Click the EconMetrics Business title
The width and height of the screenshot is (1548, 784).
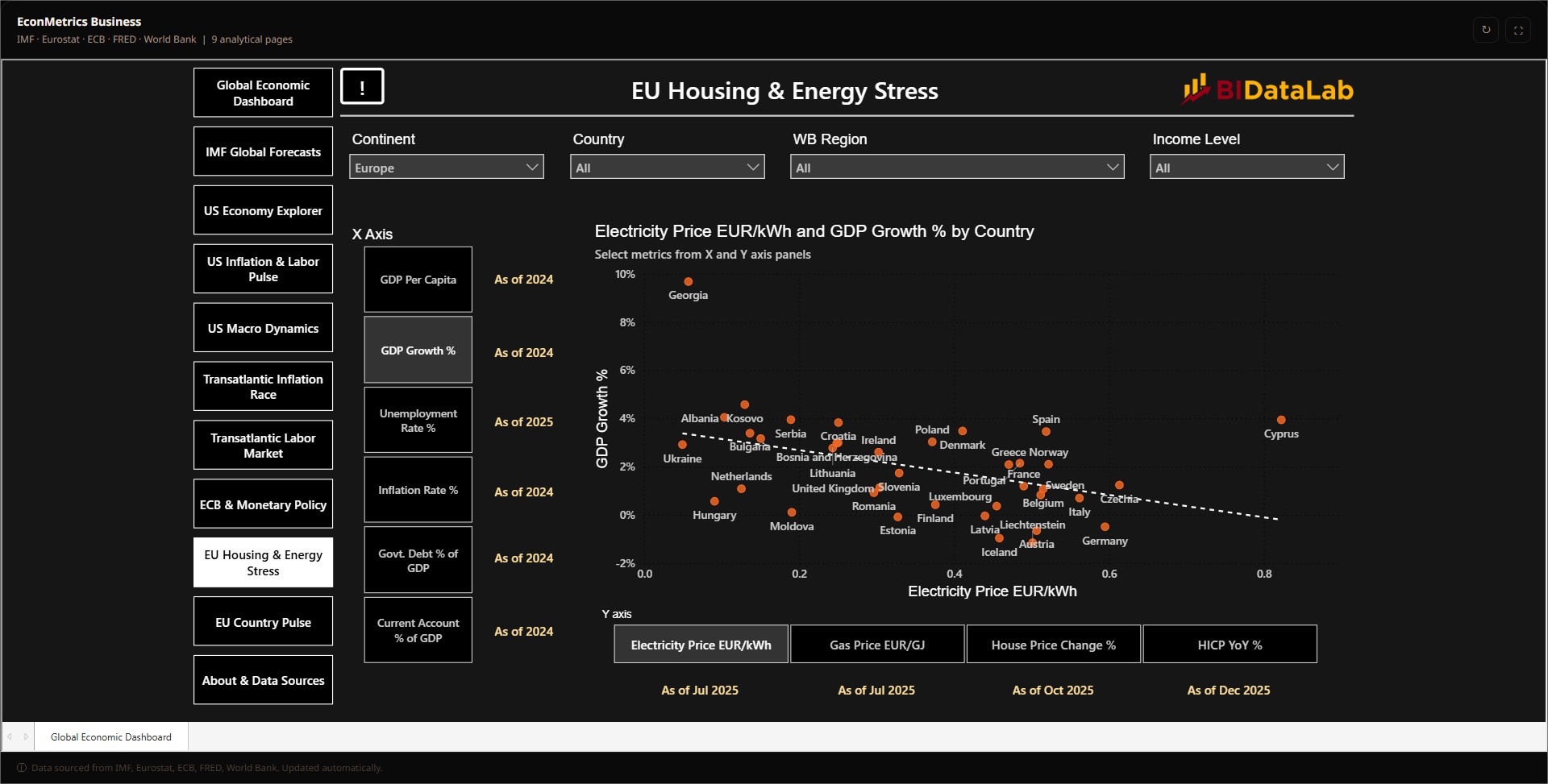point(79,22)
